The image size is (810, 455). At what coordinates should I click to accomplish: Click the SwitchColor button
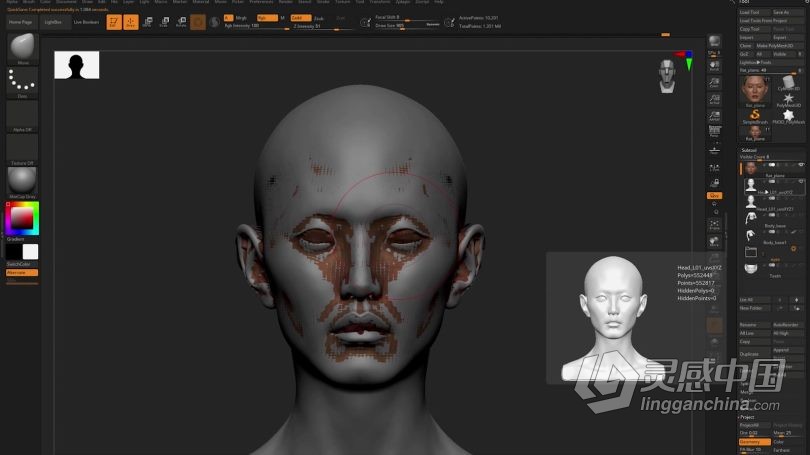point(22,264)
